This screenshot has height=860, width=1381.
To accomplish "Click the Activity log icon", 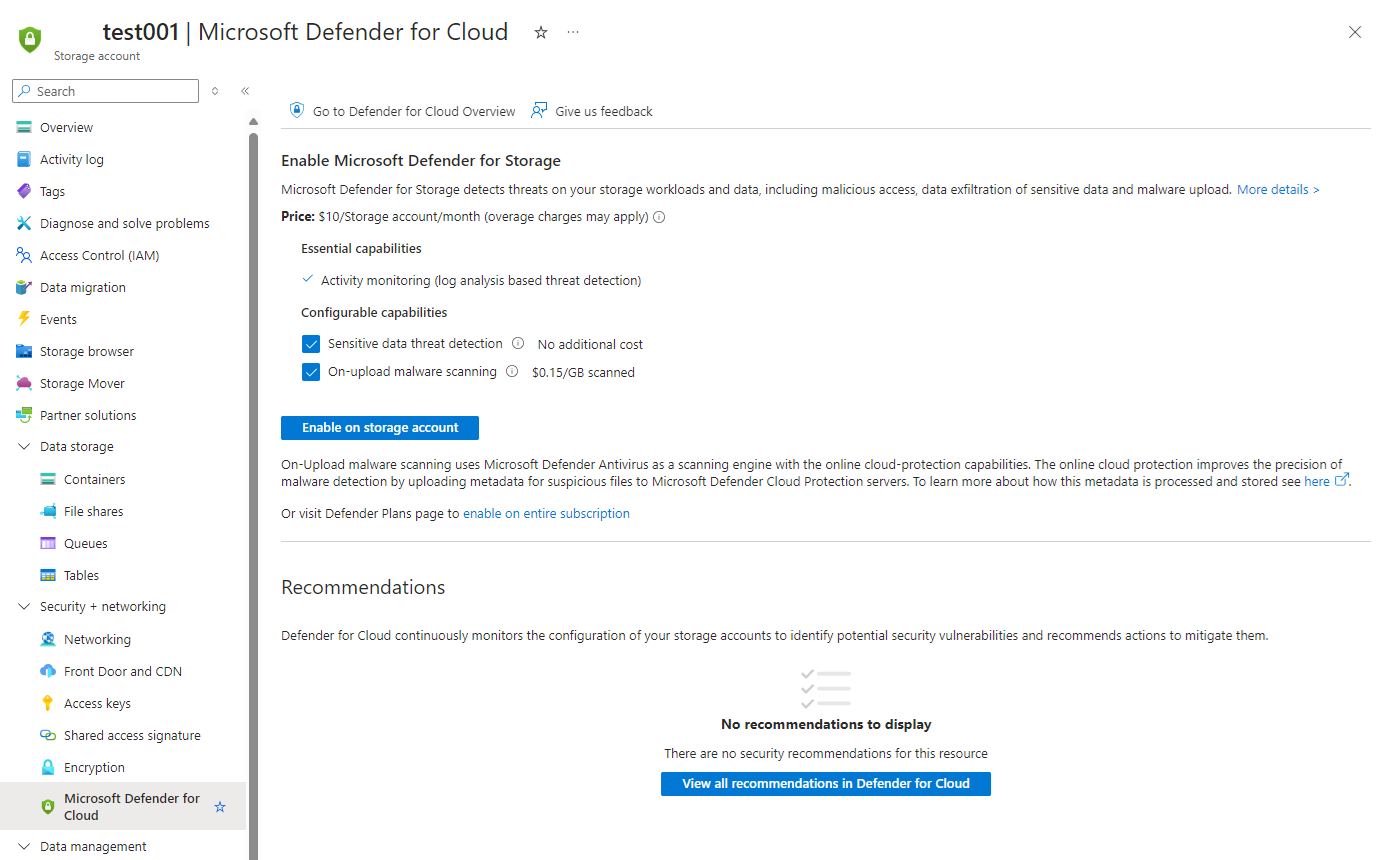I will coord(24,159).
